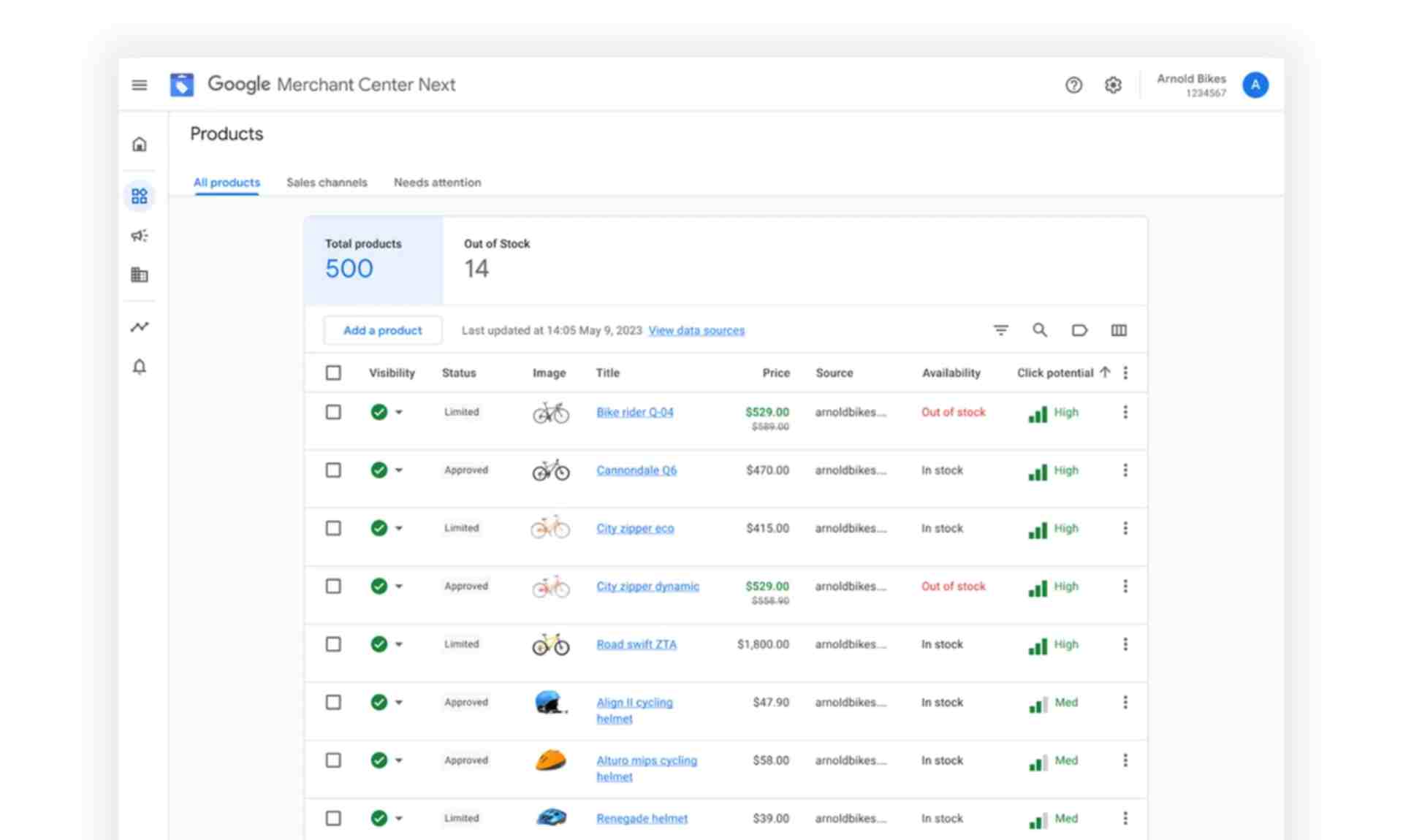Screen dimensions: 1403x840
Task: Expand visibility dropdown for Bike rider Q-04
Action: (399, 412)
